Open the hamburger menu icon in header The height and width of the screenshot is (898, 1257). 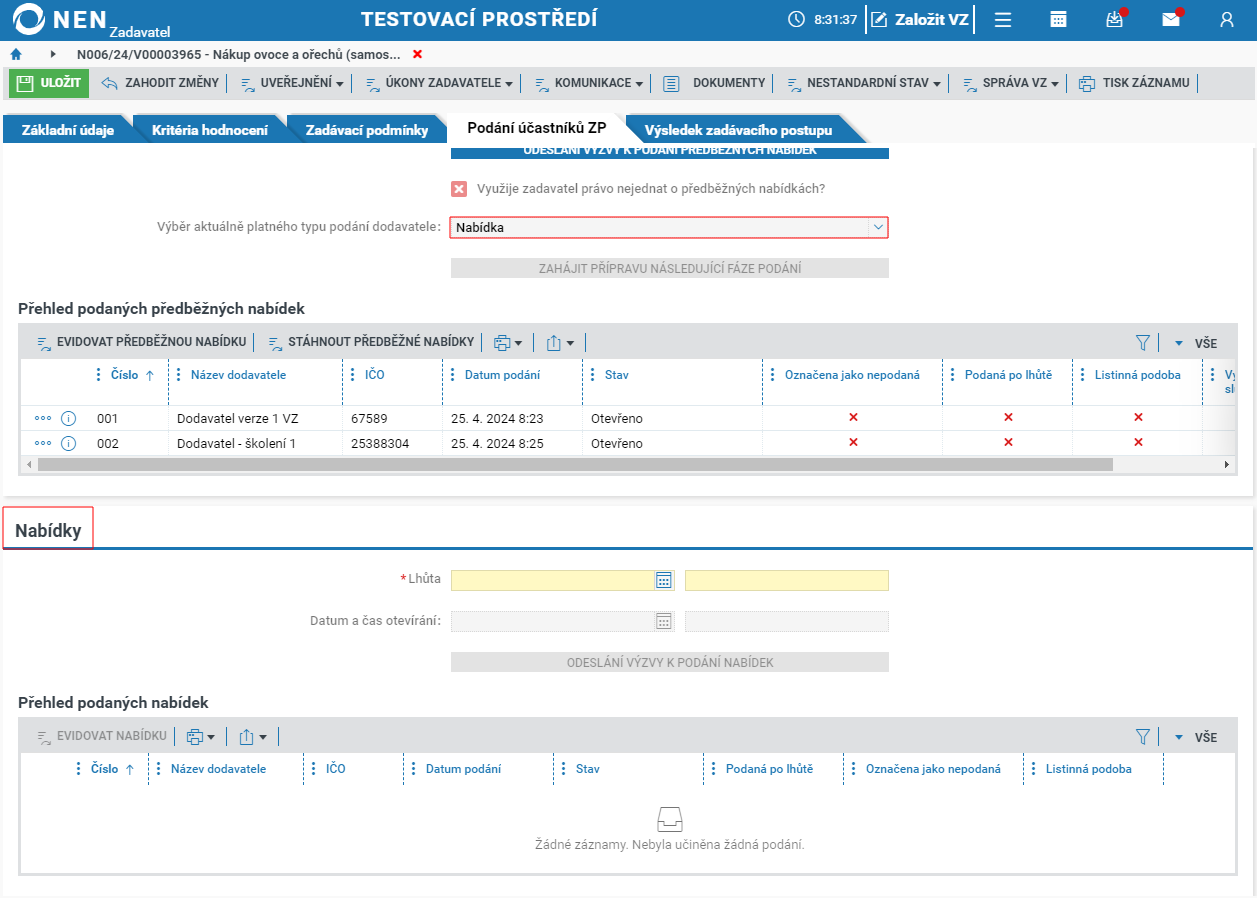pyautogui.click(x=1002, y=19)
